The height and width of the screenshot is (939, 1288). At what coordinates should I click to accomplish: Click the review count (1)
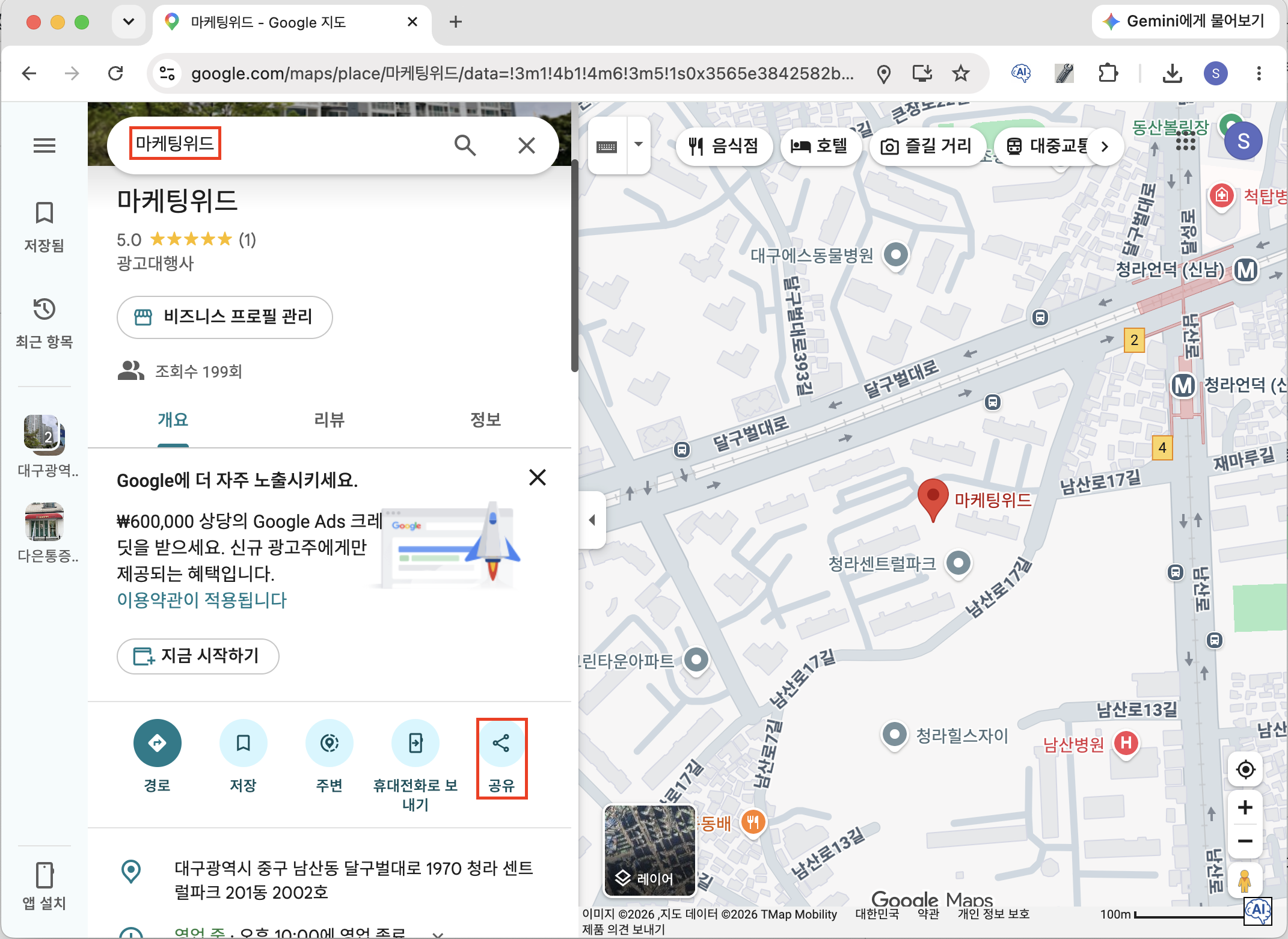pos(247,240)
